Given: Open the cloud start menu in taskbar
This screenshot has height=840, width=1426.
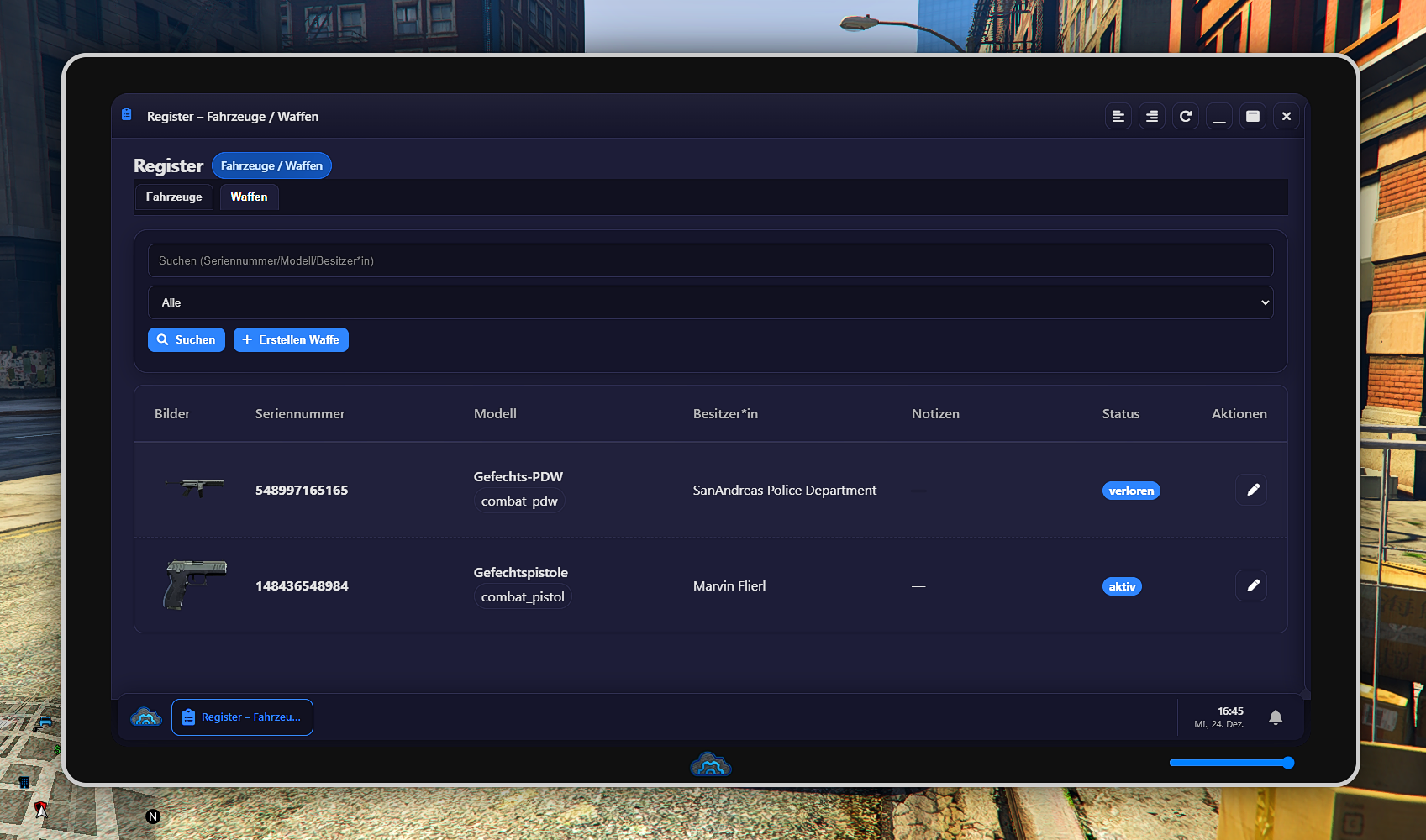Looking at the screenshot, I should click(x=146, y=717).
